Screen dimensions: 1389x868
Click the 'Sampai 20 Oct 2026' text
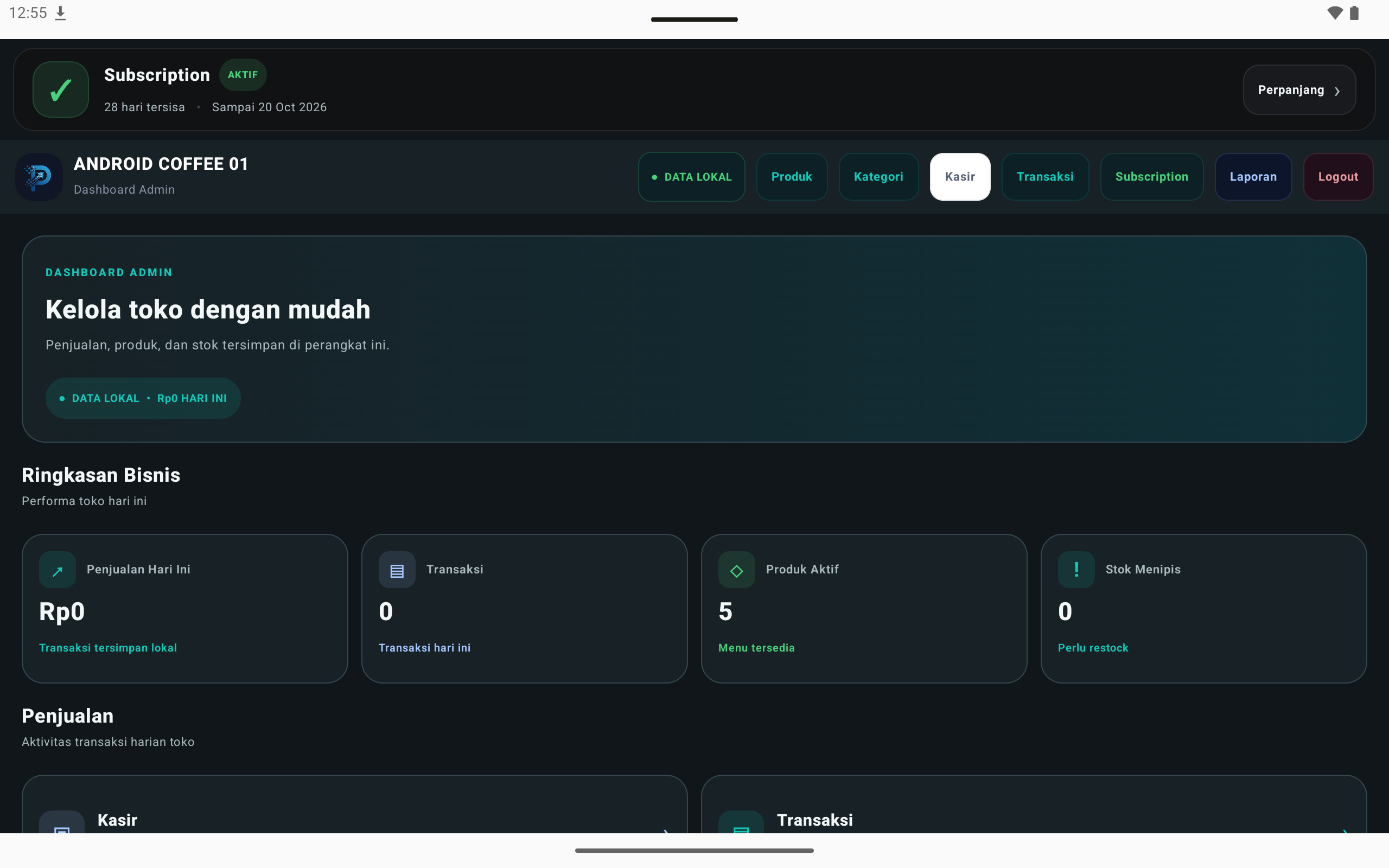[269, 107]
